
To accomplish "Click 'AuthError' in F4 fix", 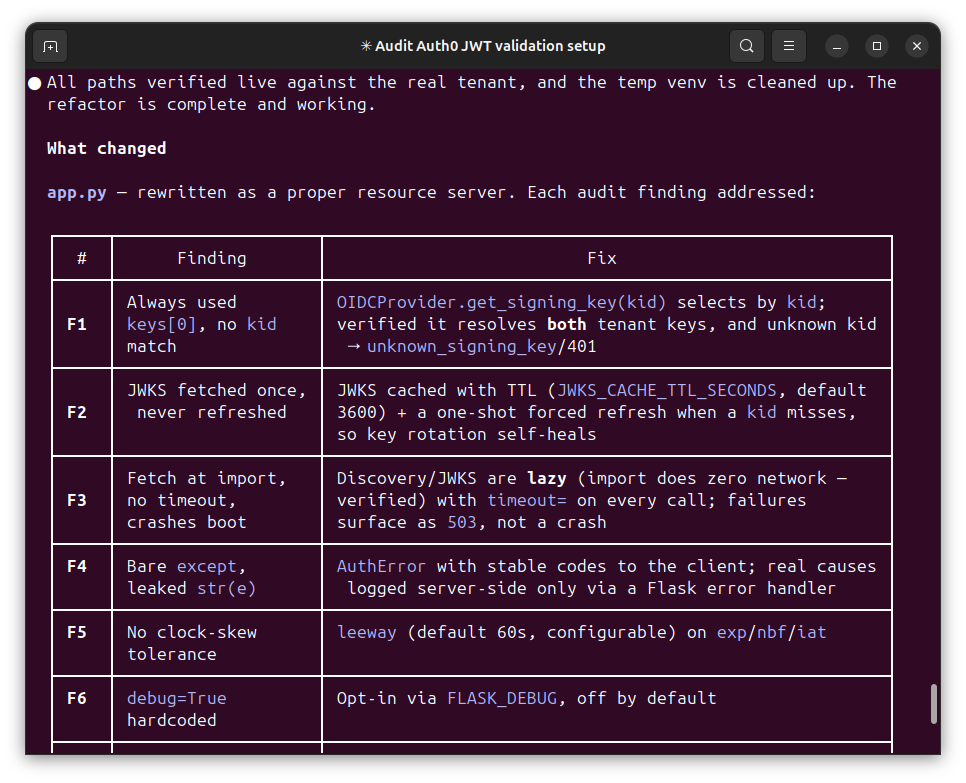I will pyautogui.click(x=381, y=566).
